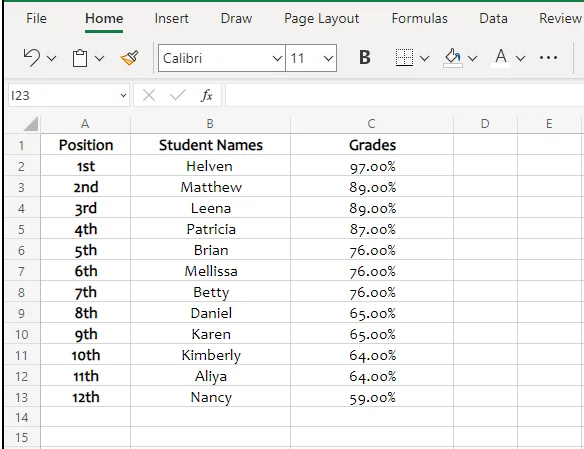Select the 12th position cell
Image resolution: width=584 pixels, height=449 pixels.
tap(86, 397)
